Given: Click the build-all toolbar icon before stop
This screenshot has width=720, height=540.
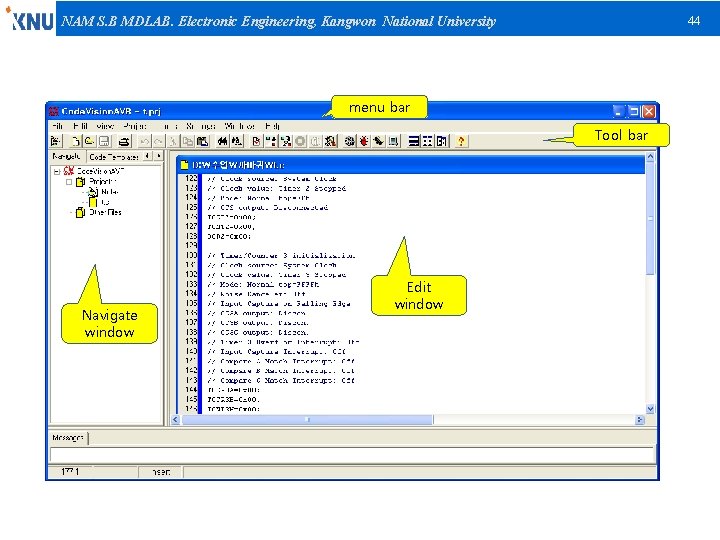Looking at the screenshot, I should (x=286, y=141).
